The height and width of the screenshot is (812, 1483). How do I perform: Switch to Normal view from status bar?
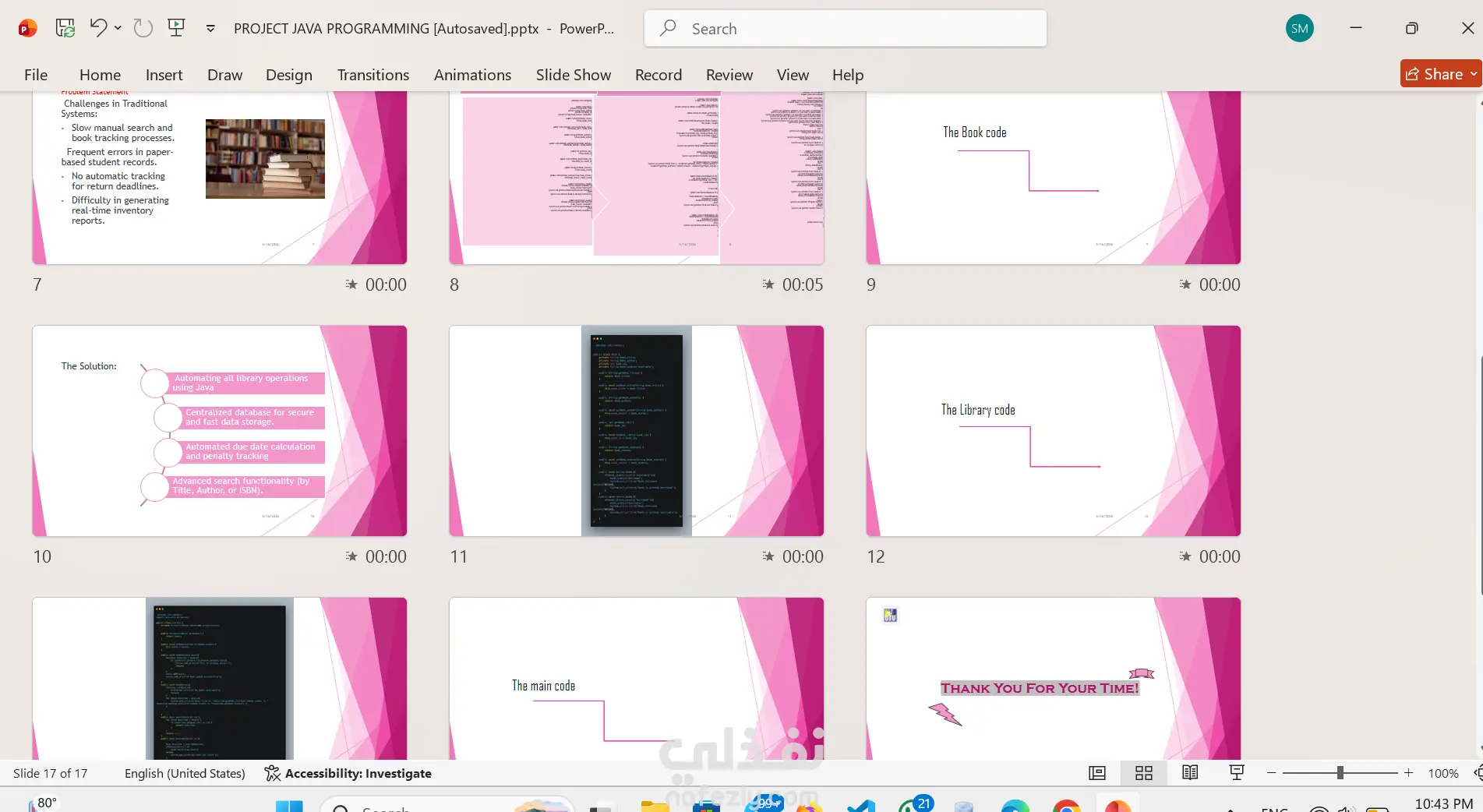coord(1097,773)
